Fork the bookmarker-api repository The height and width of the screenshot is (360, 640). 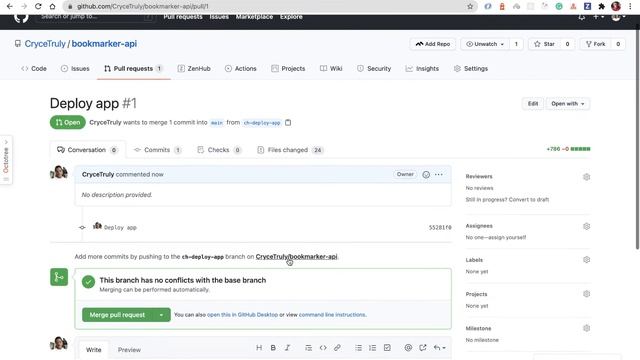pos(596,44)
